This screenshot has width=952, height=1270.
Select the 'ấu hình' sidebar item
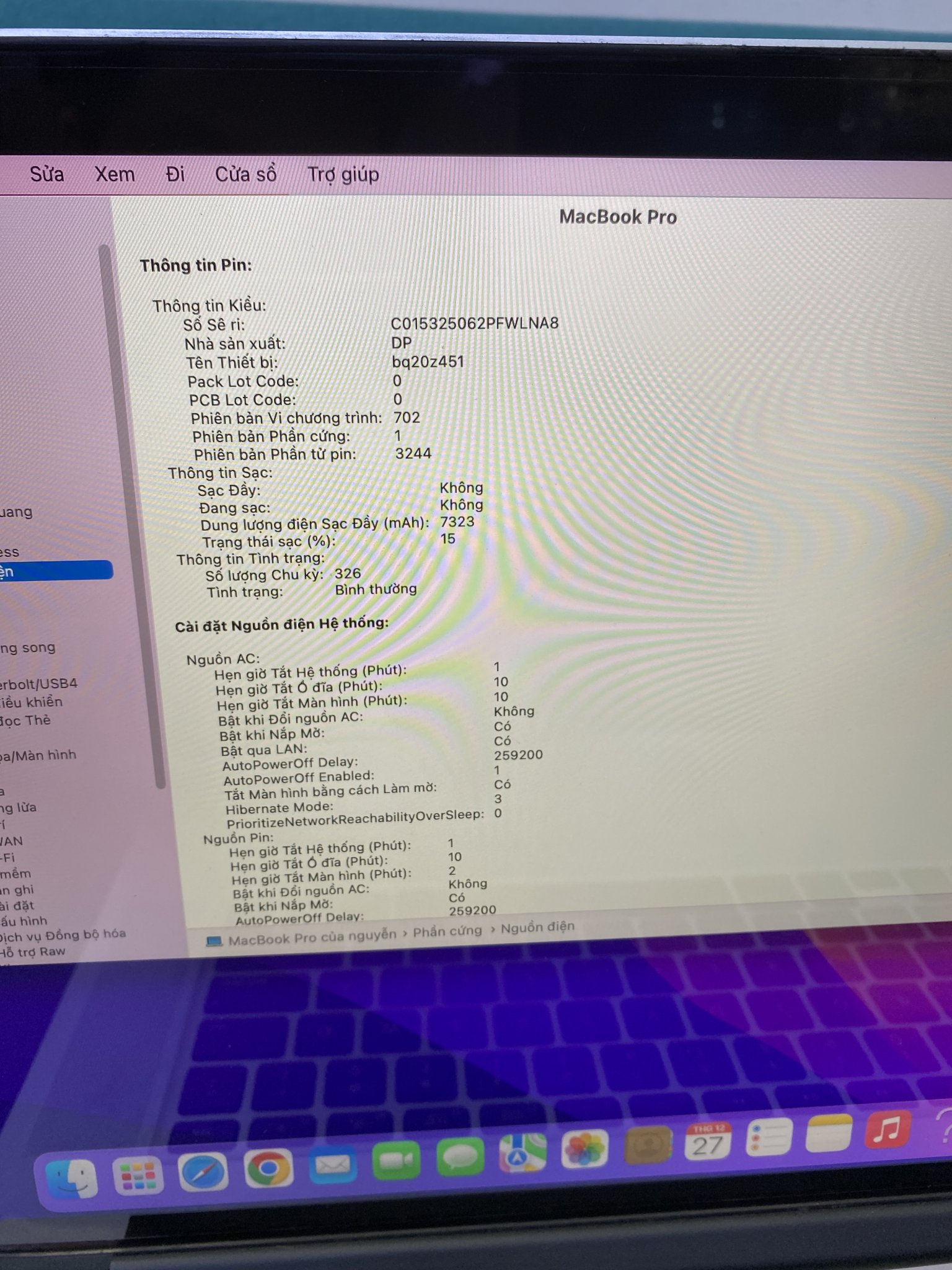(24, 921)
